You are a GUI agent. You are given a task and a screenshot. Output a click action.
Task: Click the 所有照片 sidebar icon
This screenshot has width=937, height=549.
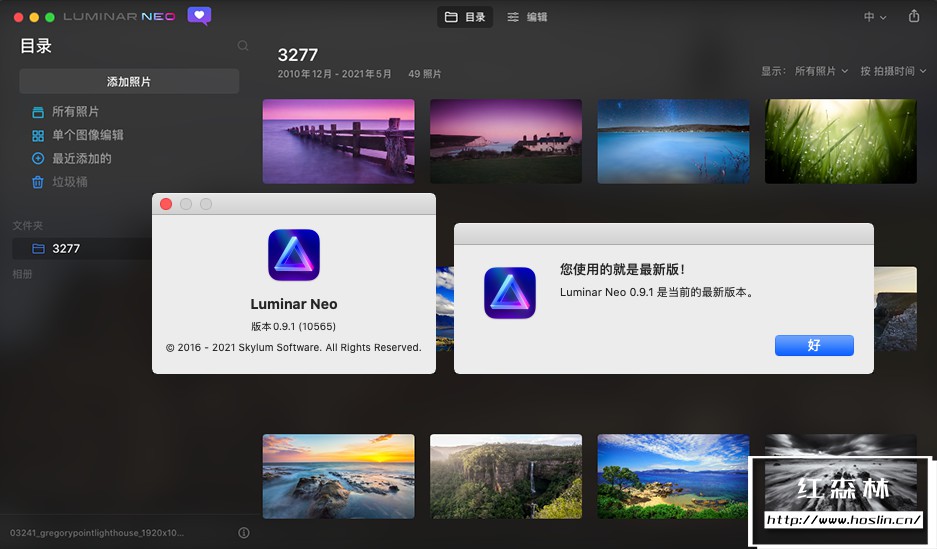38,112
